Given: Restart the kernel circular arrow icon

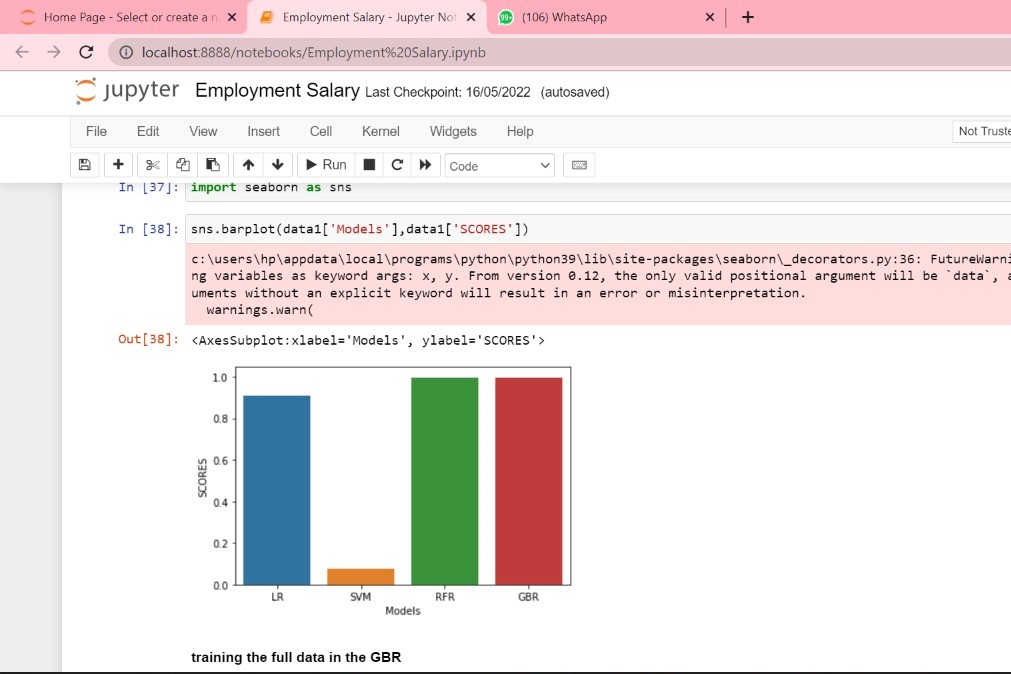Looking at the screenshot, I should tap(397, 165).
